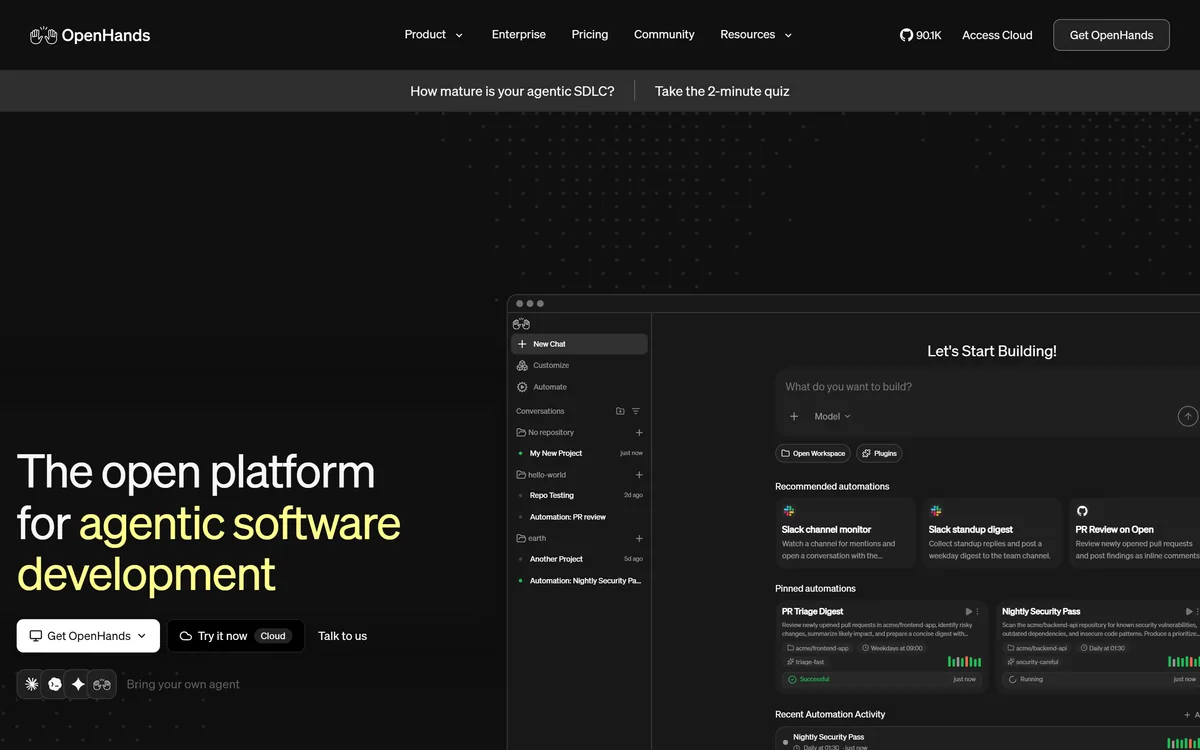Run the PR Triage Digest automation
This screenshot has height=750, width=1200.
(968, 611)
